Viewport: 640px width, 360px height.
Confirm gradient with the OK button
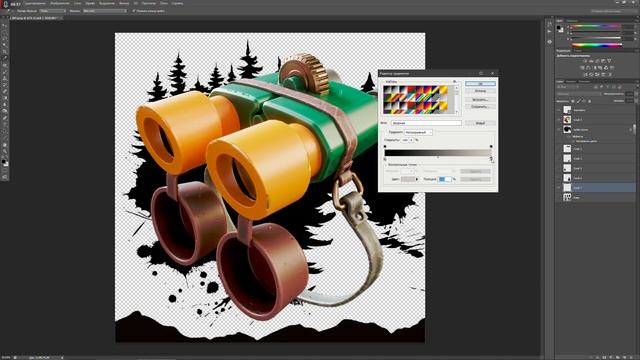click(x=480, y=84)
